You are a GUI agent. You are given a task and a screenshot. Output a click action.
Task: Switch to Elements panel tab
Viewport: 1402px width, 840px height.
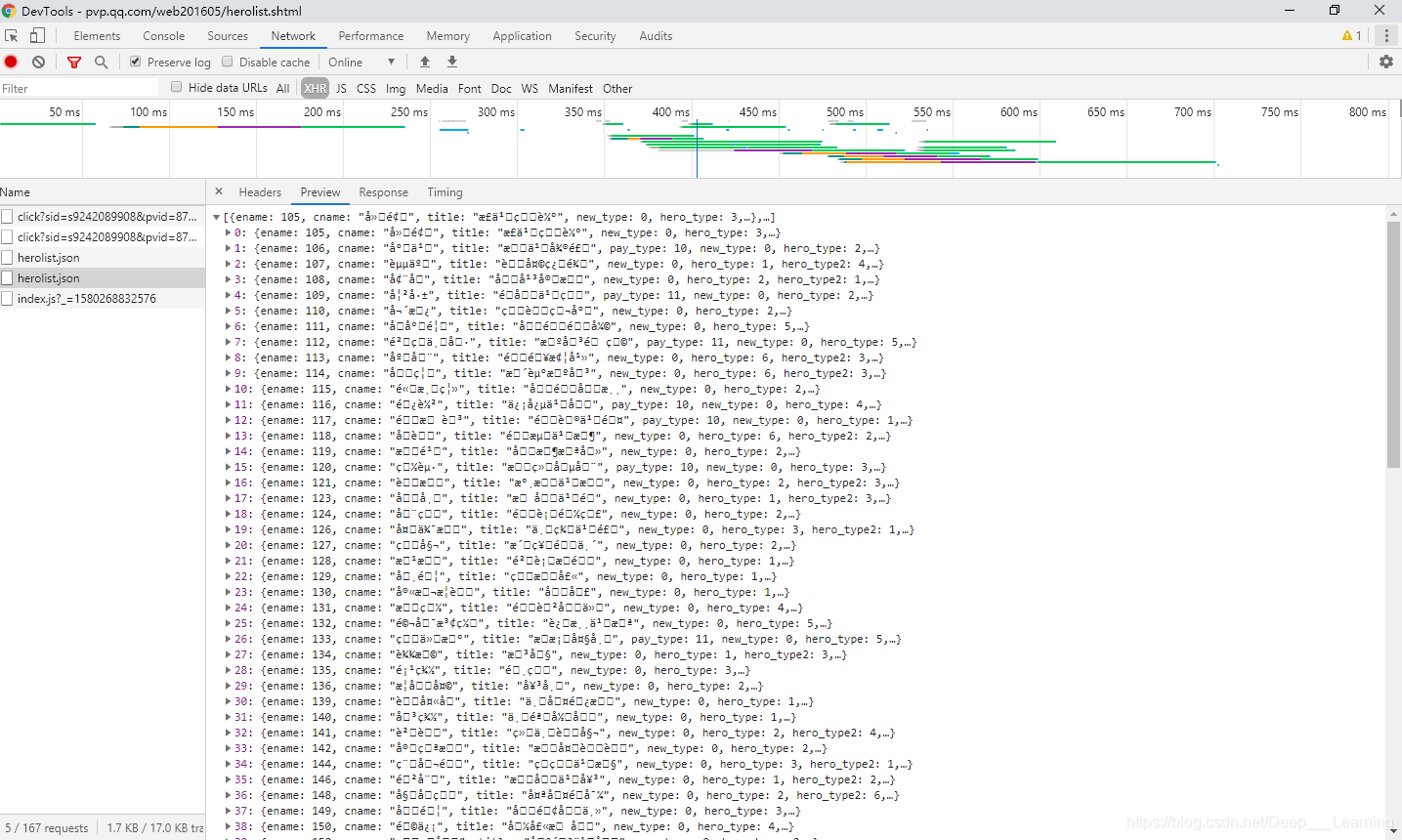pyautogui.click(x=97, y=36)
